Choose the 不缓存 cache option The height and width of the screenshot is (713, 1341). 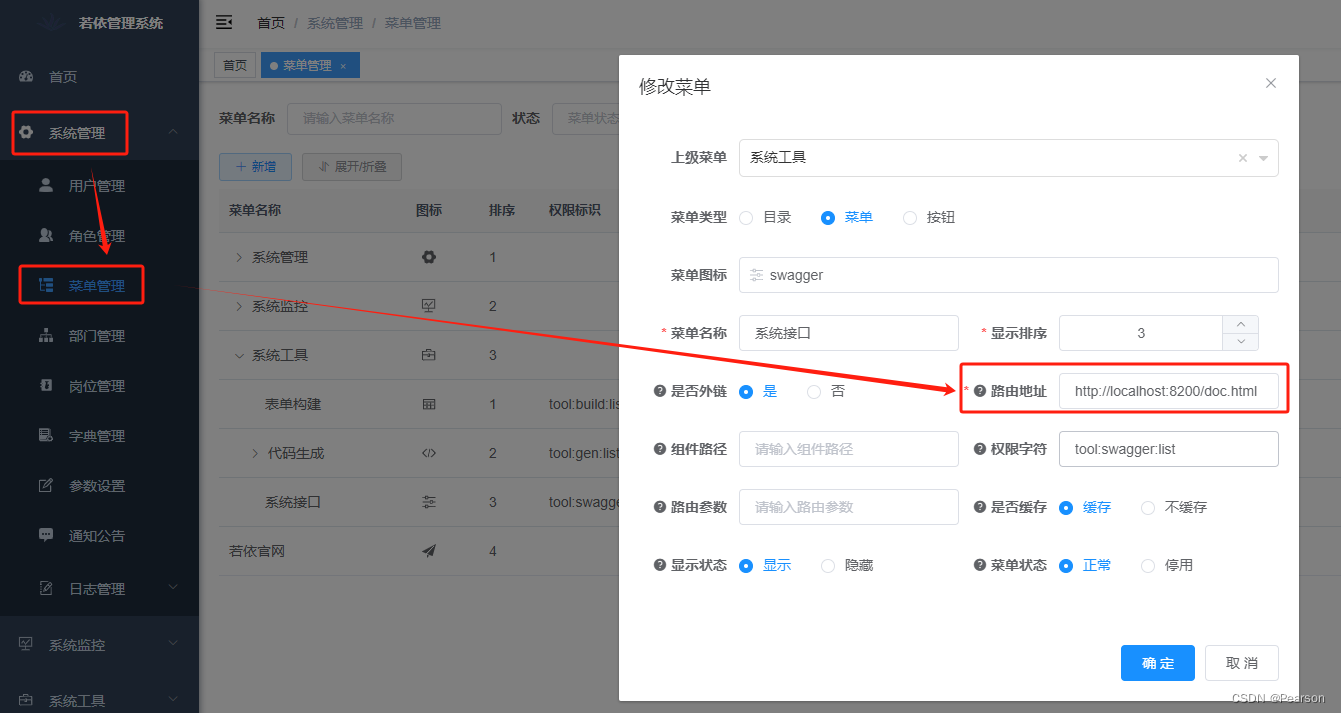(1147, 507)
